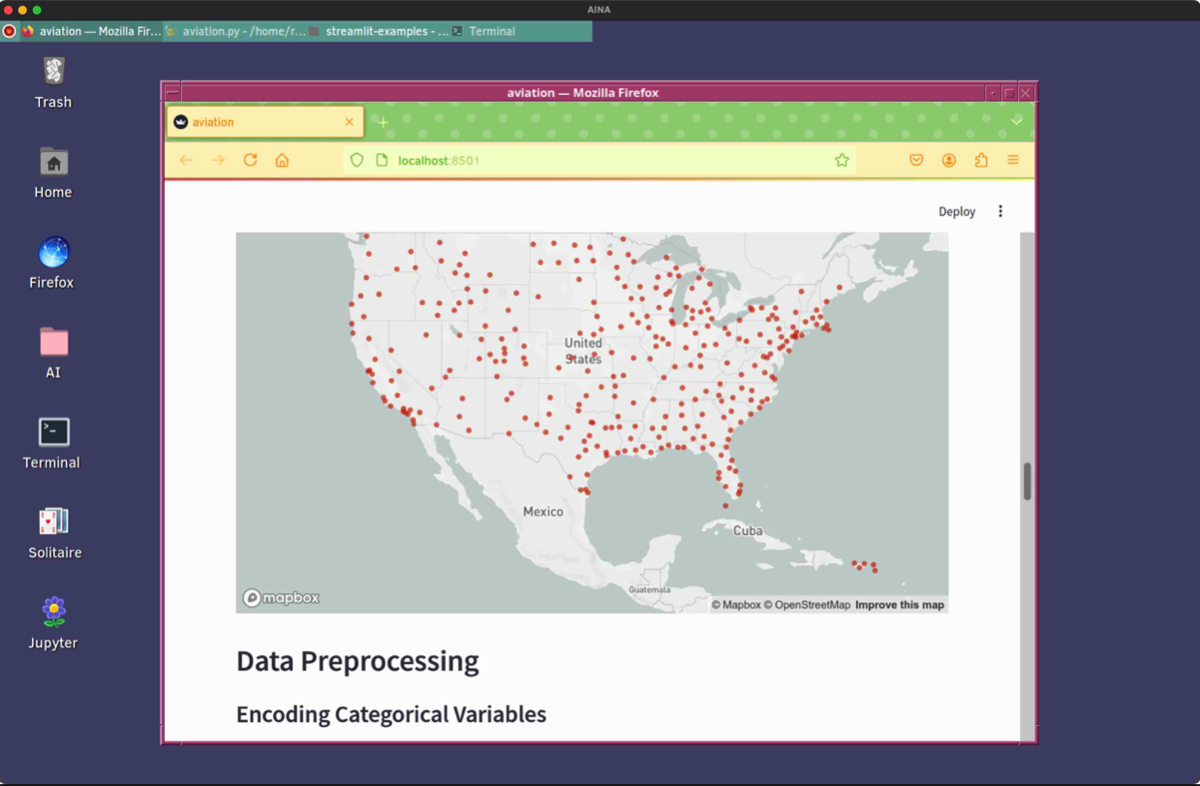Open the Jupyter desktop icon
This screenshot has width=1200, height=786.
[54, 622]
